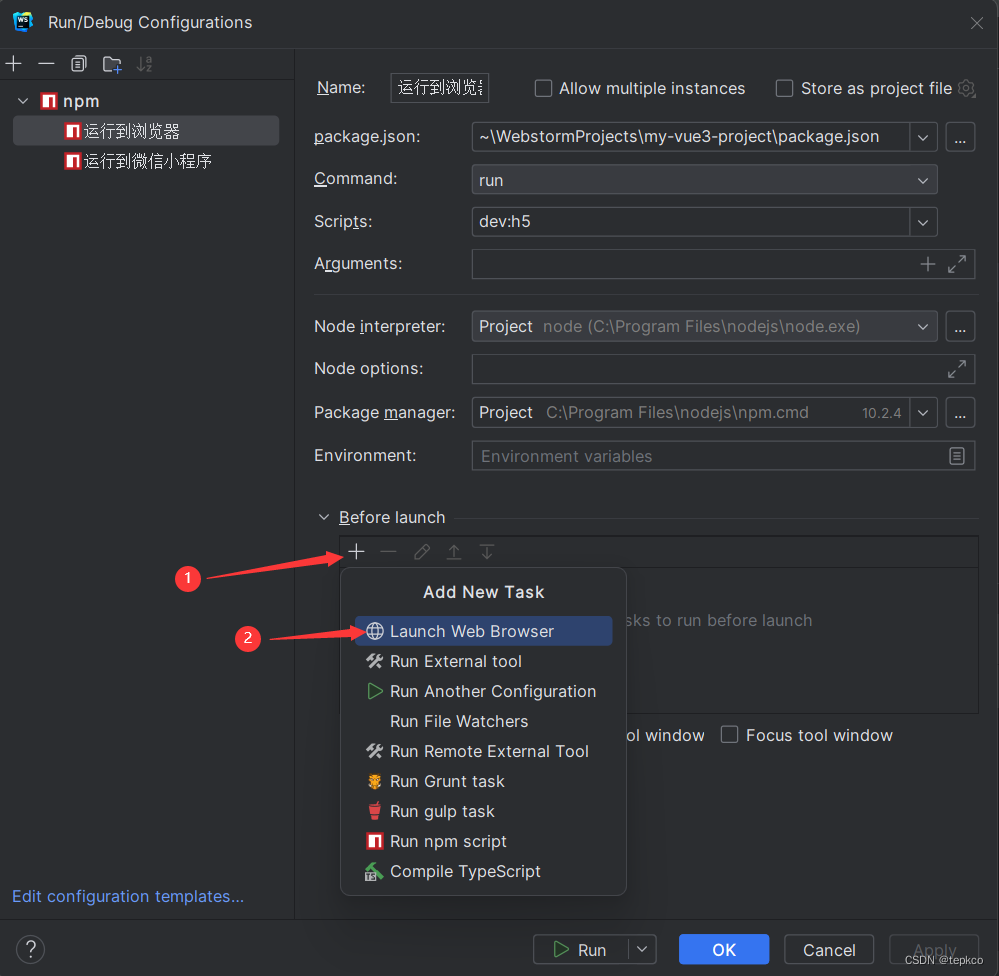Open the Node interpreter dropdown
Viewport: 999px width, 976px height.
[704, 326]
